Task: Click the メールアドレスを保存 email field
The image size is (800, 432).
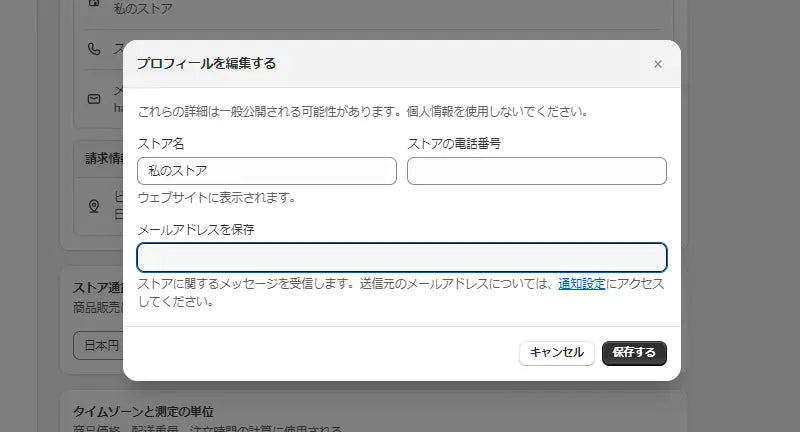Action: pos(402,258)
